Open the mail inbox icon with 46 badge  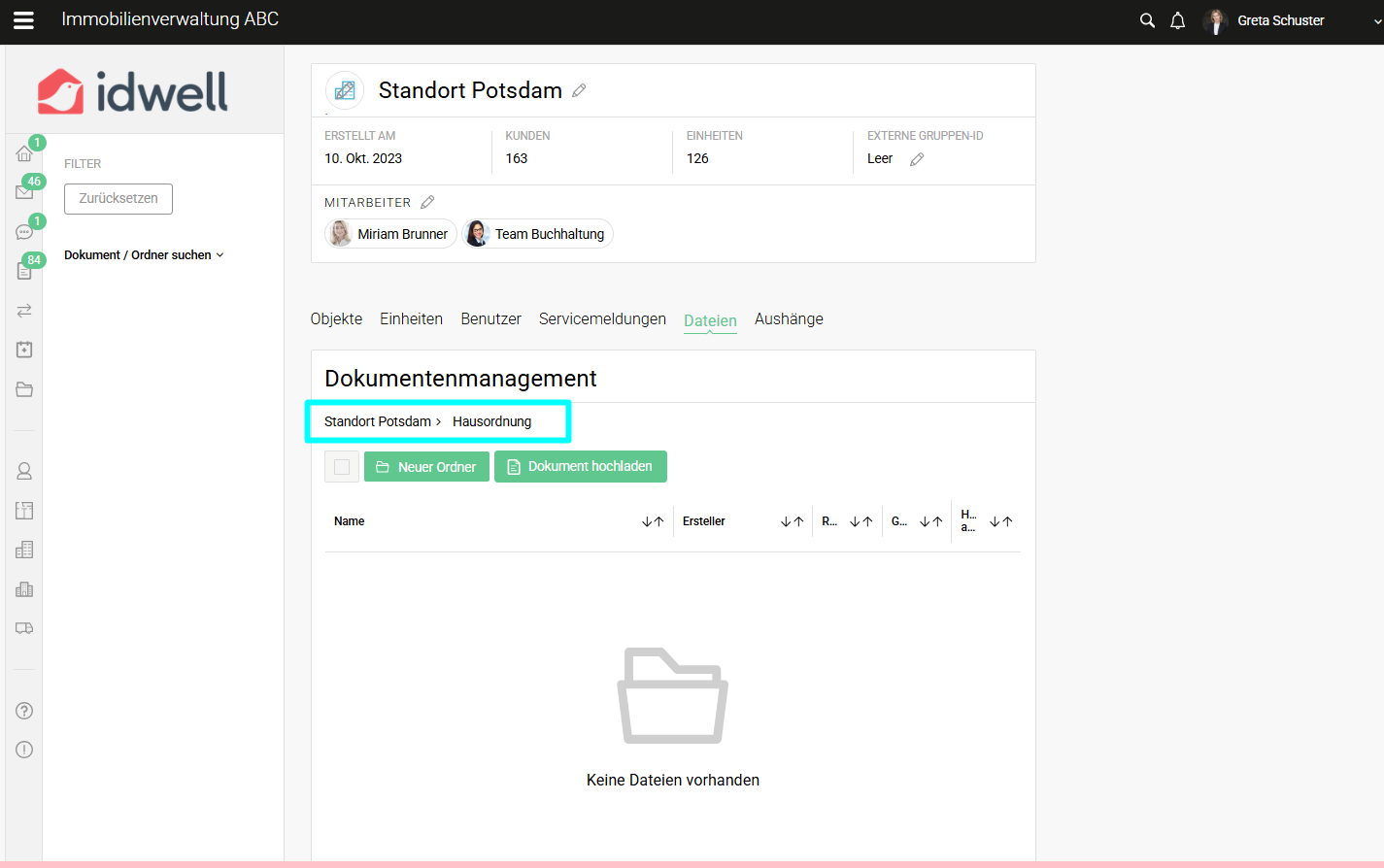24,192
